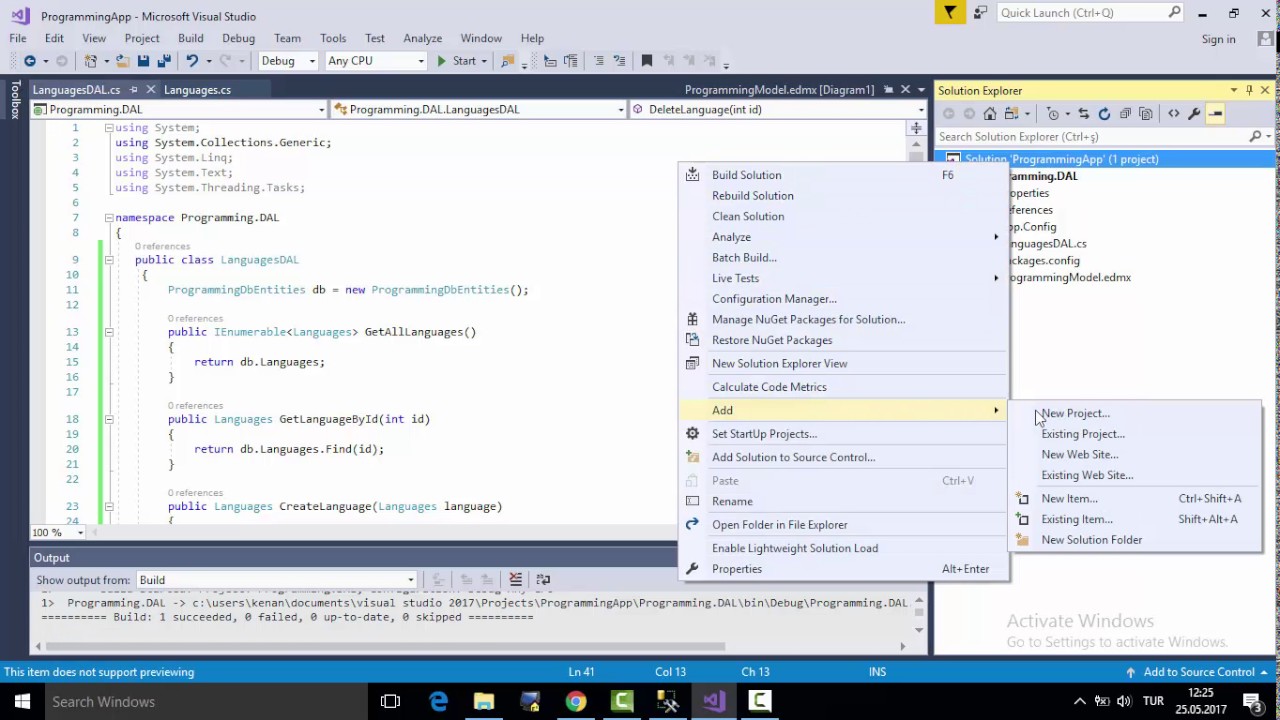
Task: Collapse the namespace Programming.DAL code block
Action: pyautogui.click(x=109, y=217)
